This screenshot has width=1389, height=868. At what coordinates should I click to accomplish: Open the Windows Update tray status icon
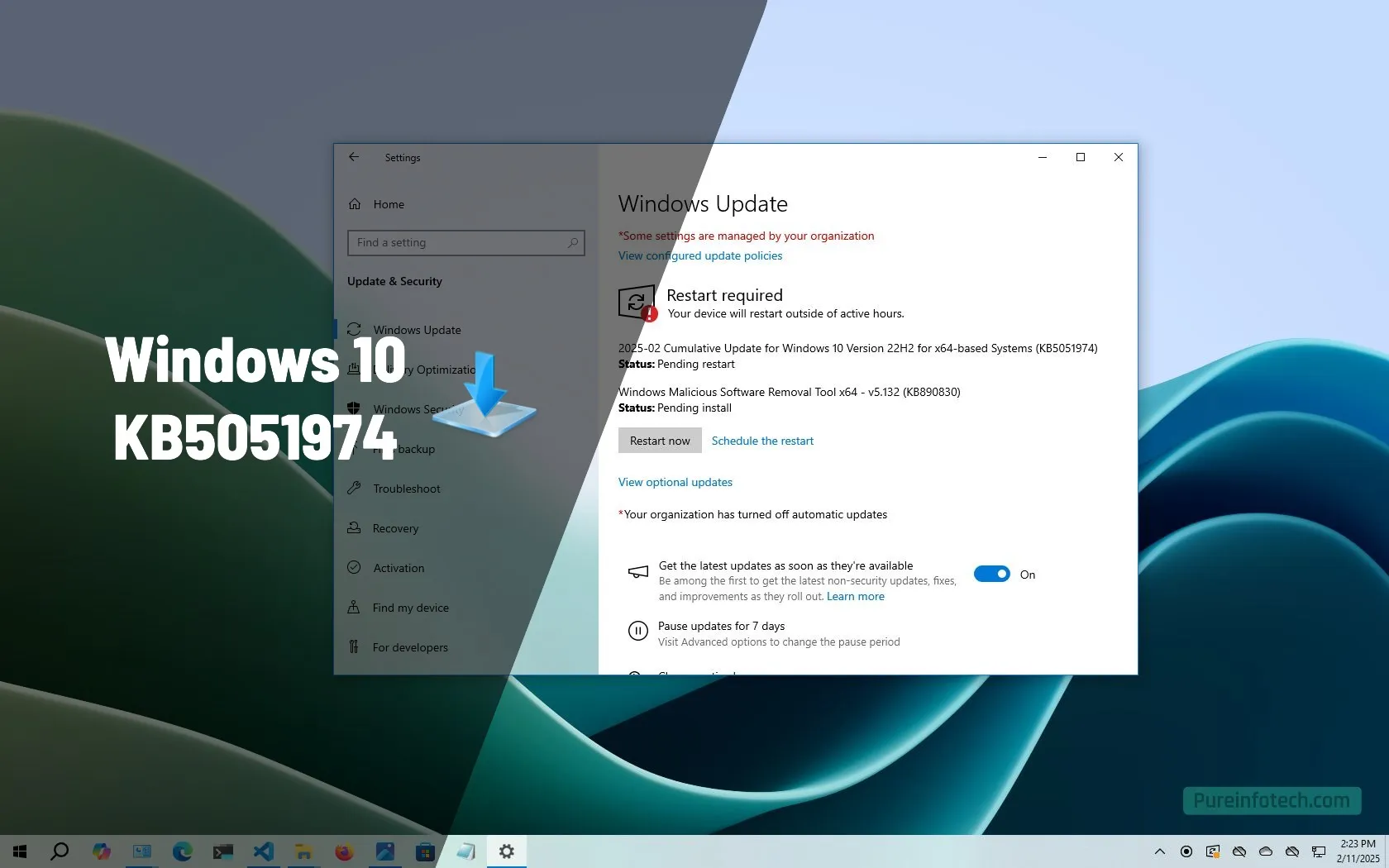(x=1213, y=851)
